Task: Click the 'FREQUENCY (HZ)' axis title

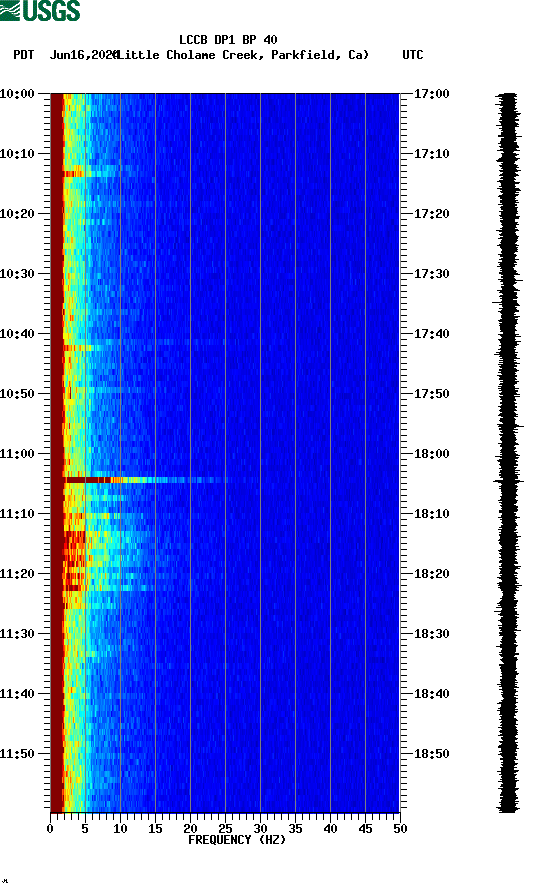Action: point(237,840)
